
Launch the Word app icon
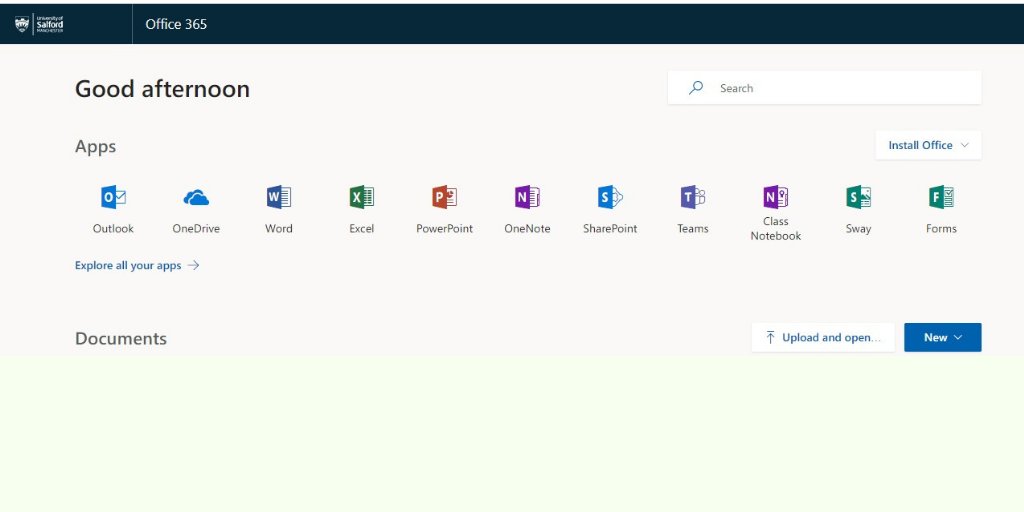(279, 197)
